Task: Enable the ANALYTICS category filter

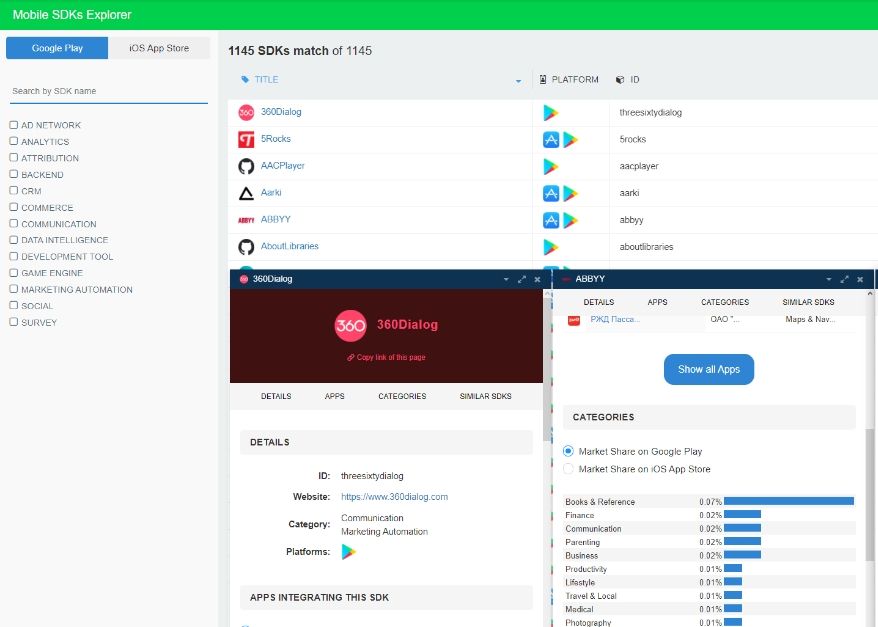Action: point(11,141)
